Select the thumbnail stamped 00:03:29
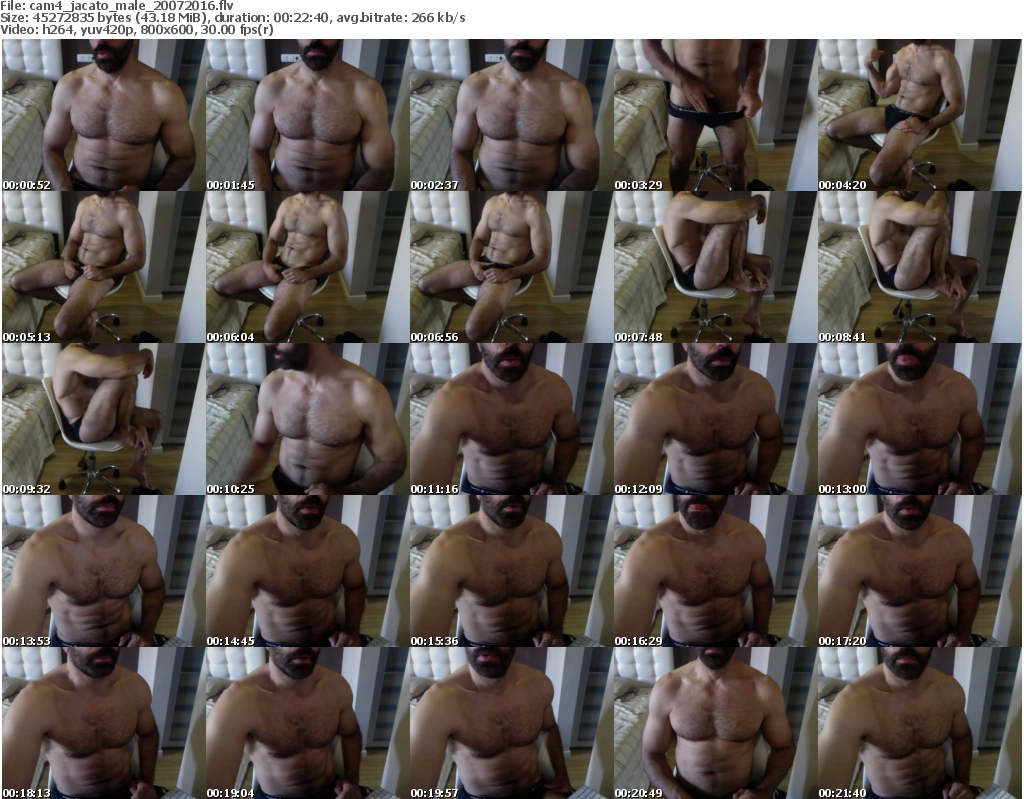Viewport: 1024px width, 799px height. pos(715,115)
